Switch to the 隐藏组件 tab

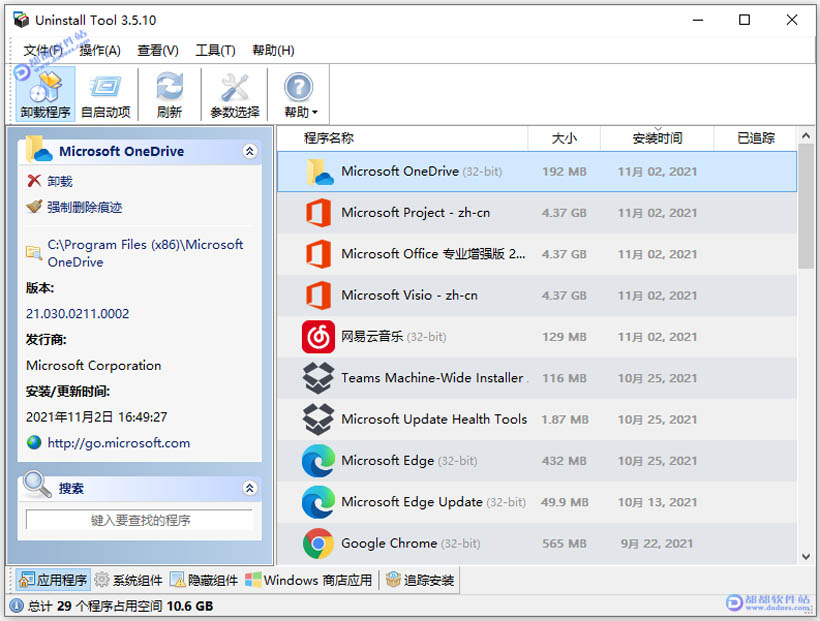[x=204, y=580]
